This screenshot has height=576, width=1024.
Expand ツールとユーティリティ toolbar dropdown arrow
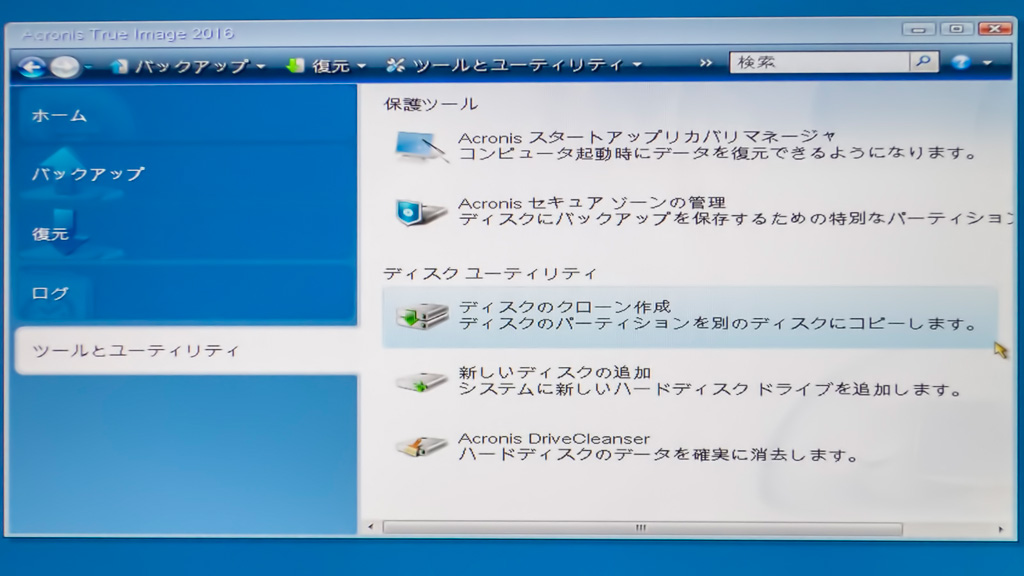[x=637, y=65]
